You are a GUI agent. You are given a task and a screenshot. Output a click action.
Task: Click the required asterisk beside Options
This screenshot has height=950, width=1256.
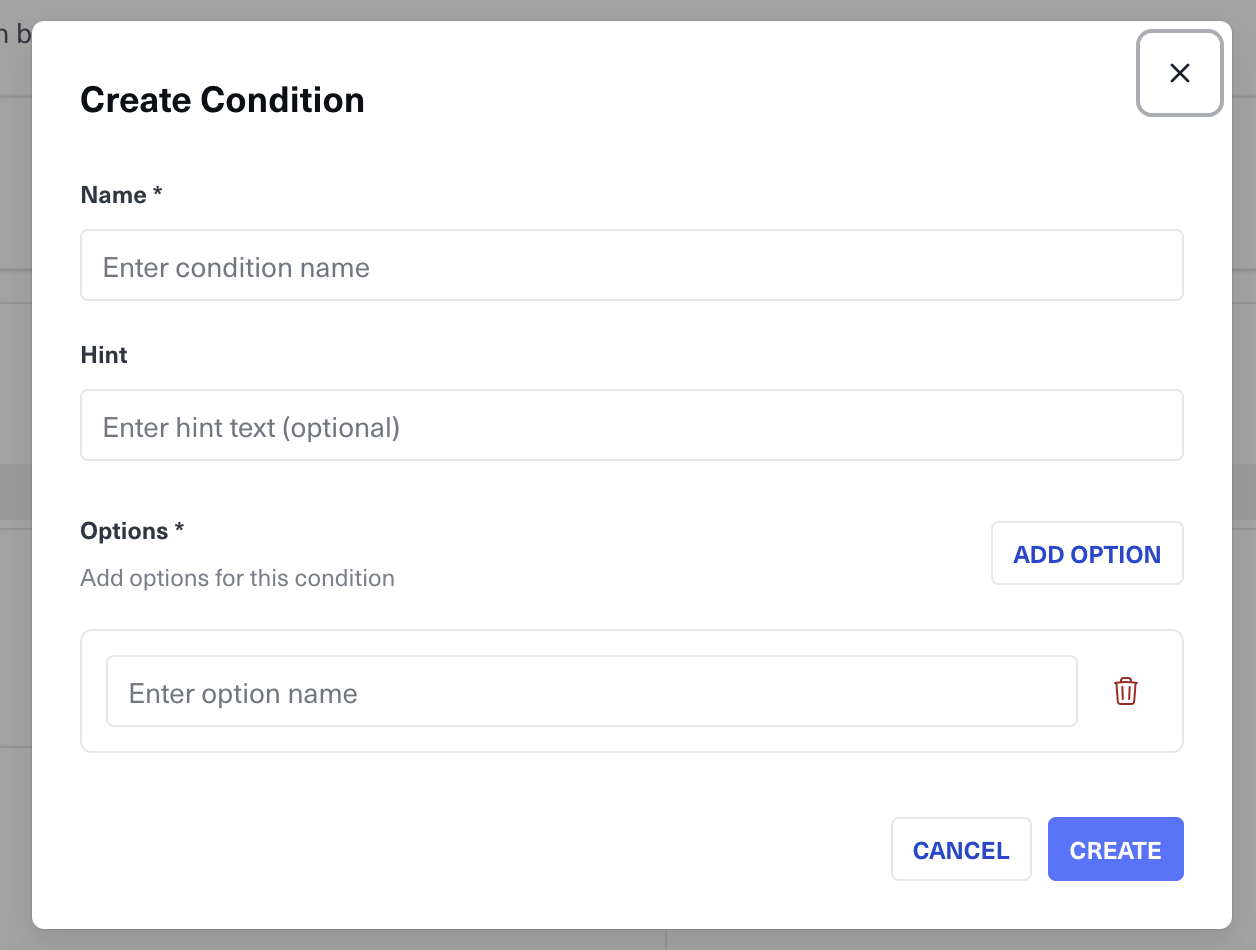coord(179,530)
